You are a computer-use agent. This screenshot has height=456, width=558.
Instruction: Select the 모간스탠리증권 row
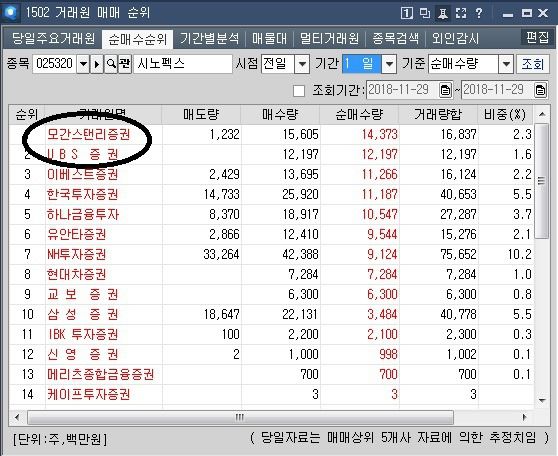coord(271,135)
